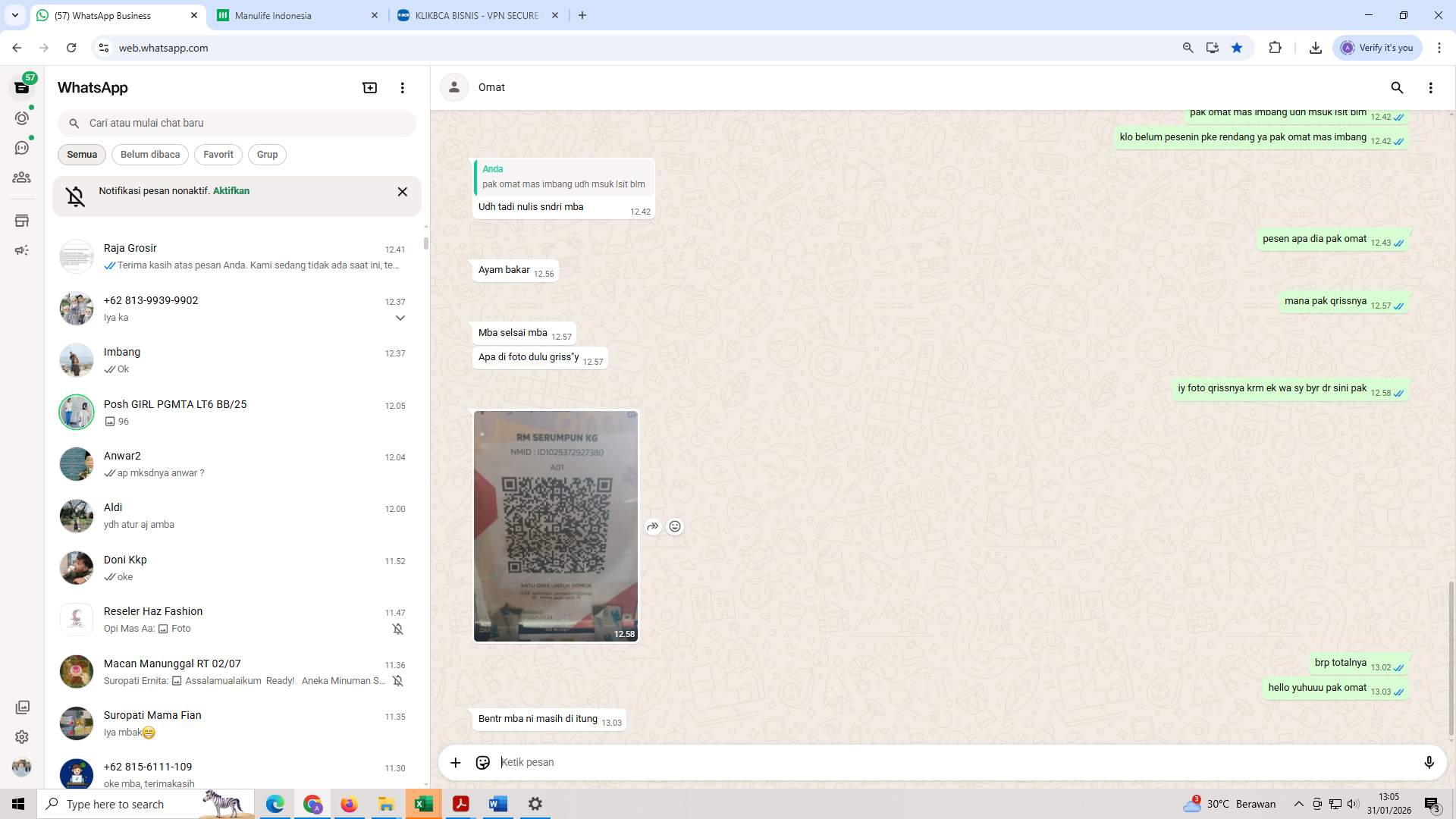Select the Belum dibaca filter
Screen dimensions: 1456x819
[149, 154]
